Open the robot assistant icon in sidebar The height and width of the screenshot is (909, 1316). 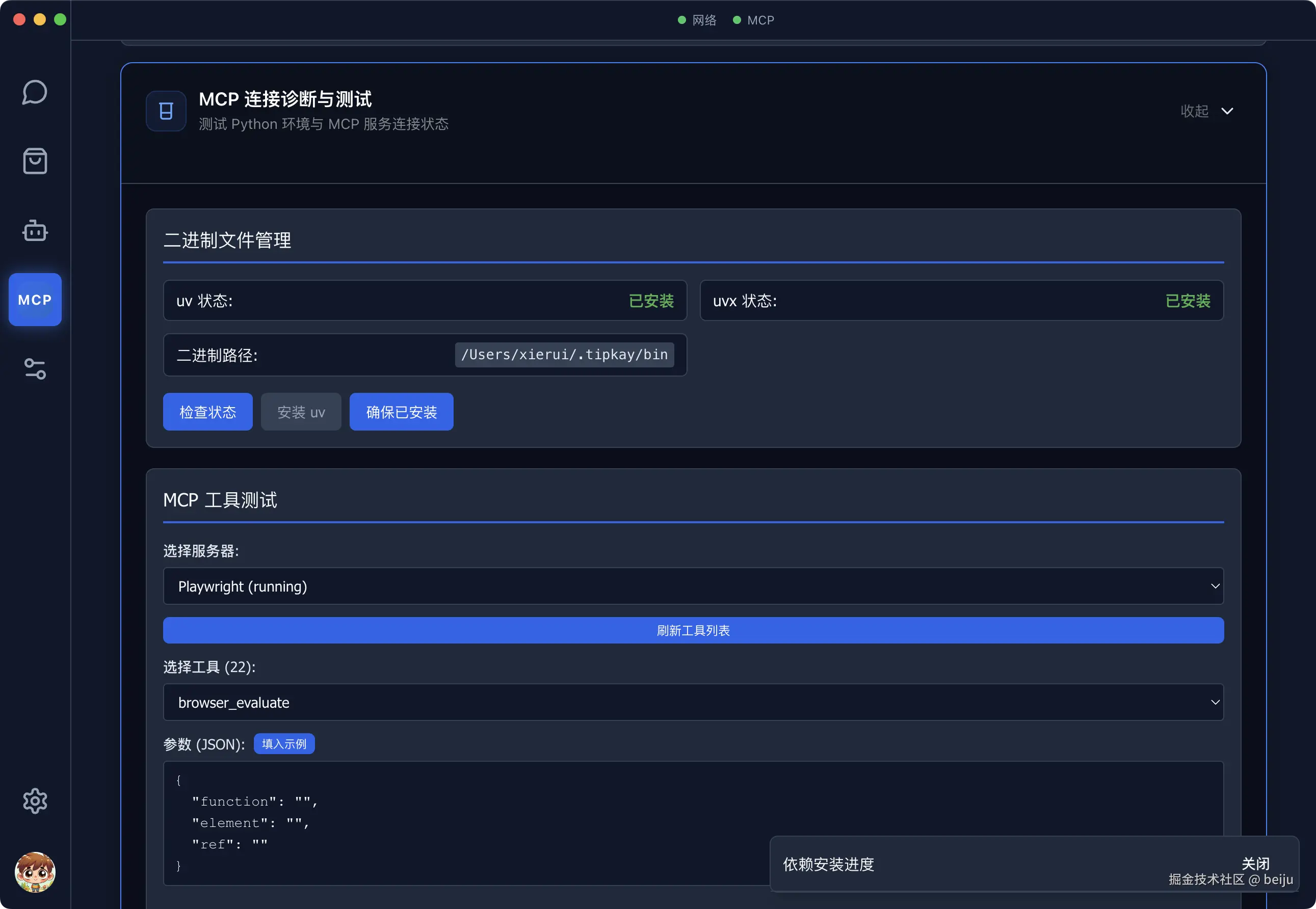pos(35,231)
